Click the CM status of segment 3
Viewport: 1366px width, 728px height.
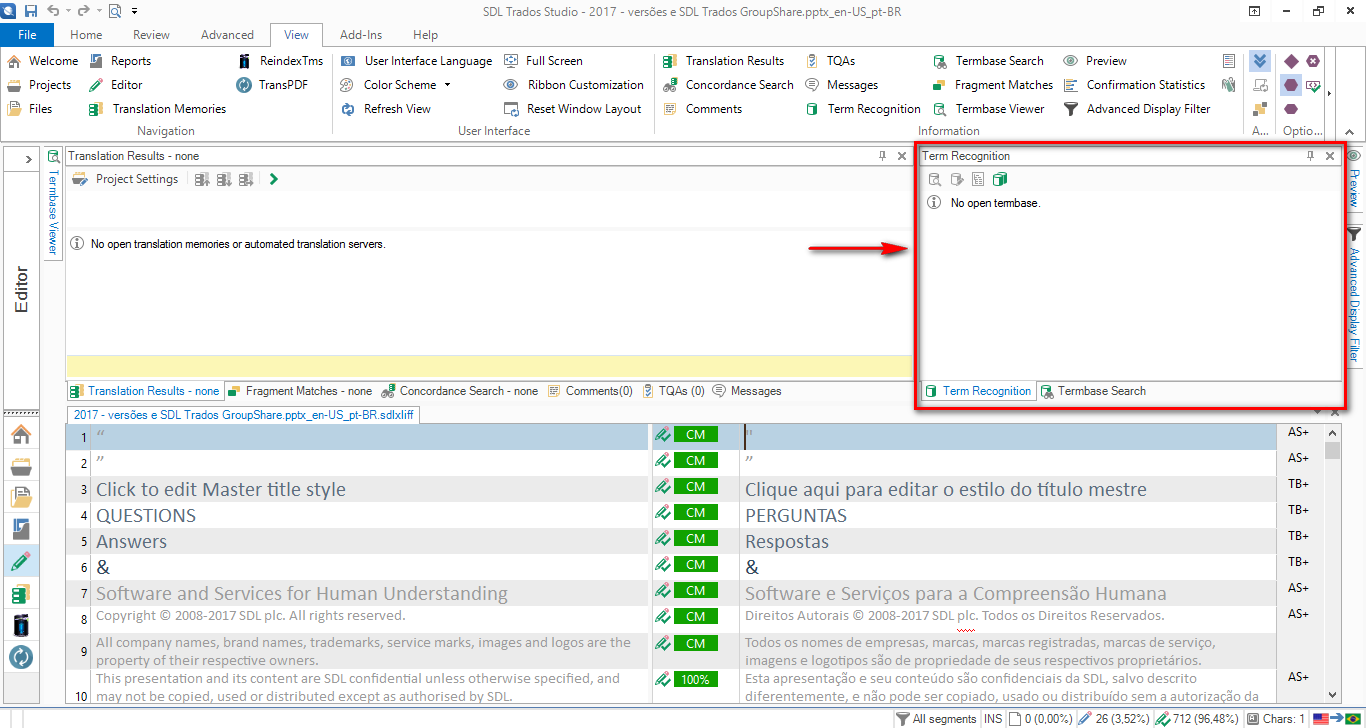696,487
